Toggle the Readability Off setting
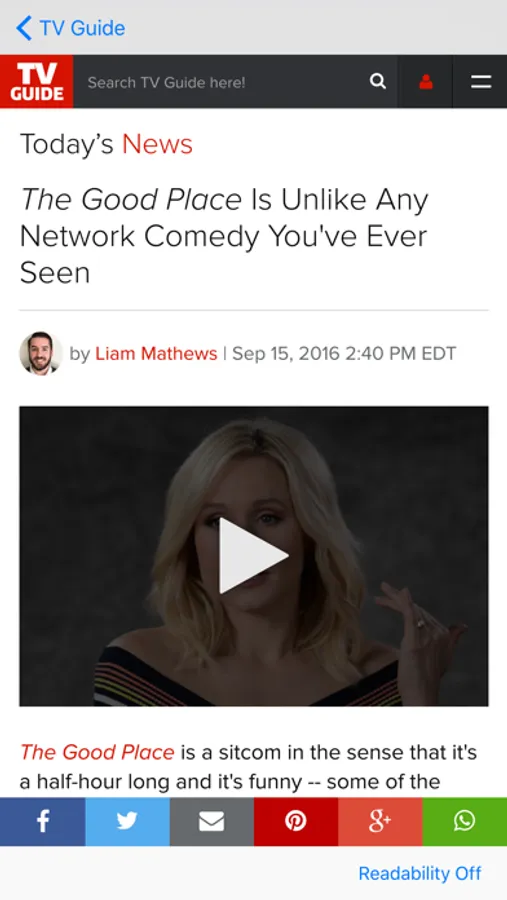 420,873
